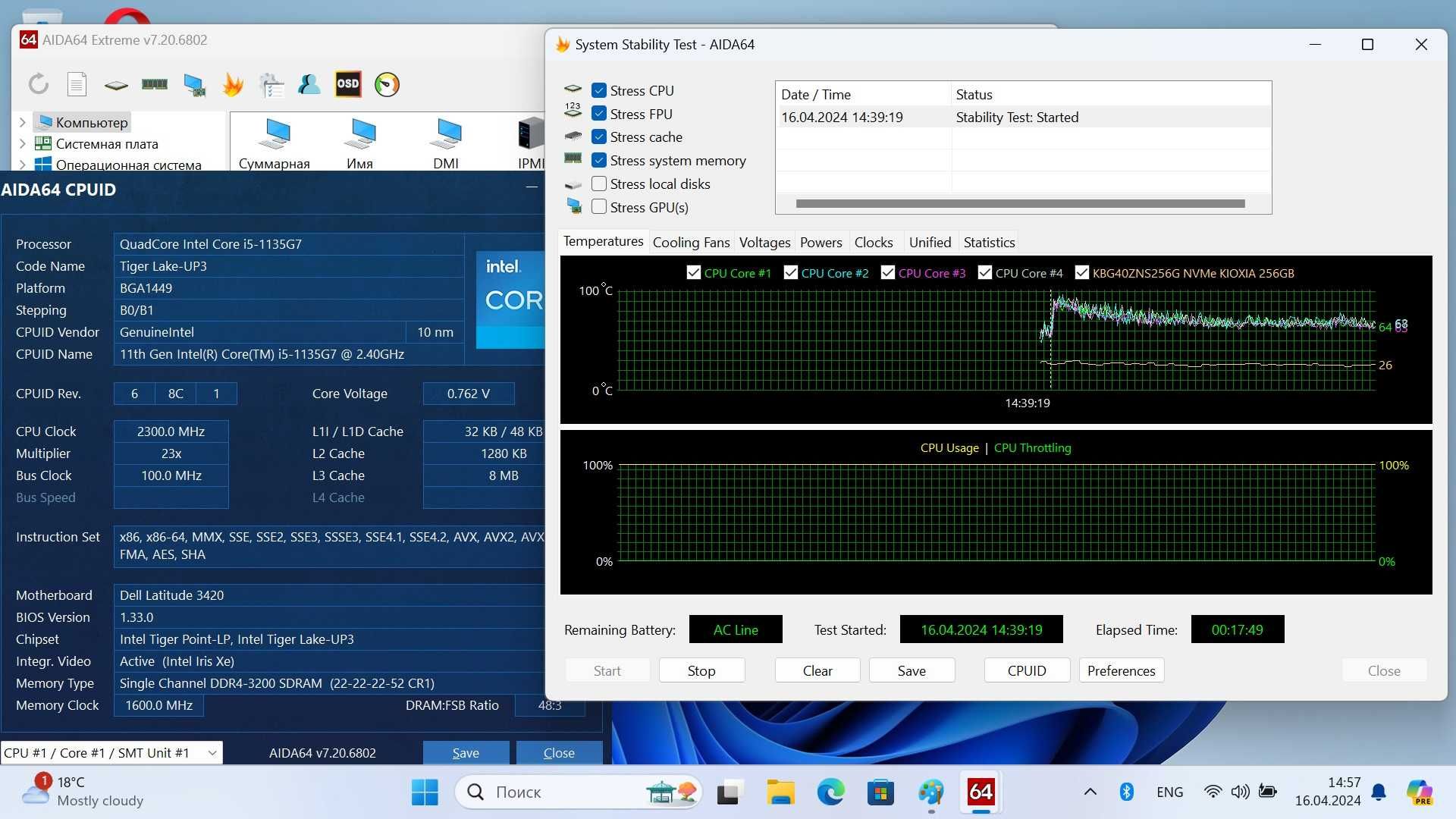The height and width of the screenshot is (819, 1456).
Task: Open the weather widget on taskbar
Action: pos(82,791)
